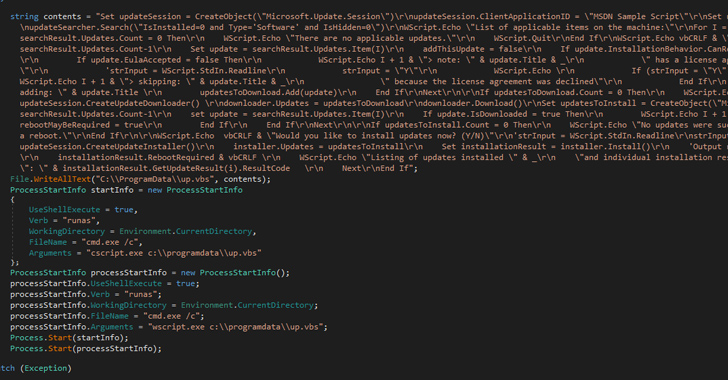
Task: Click the Arguments property in the initializer
Action: [x=50, y=253]
